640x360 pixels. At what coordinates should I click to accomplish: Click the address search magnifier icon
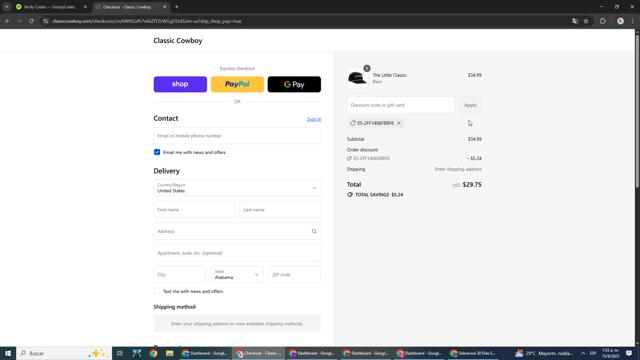314,231
